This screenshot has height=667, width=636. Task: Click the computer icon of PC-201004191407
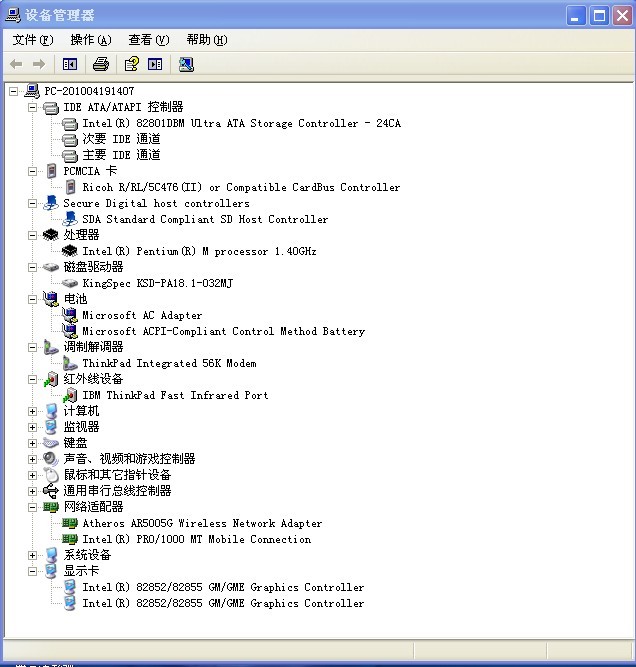32,91
